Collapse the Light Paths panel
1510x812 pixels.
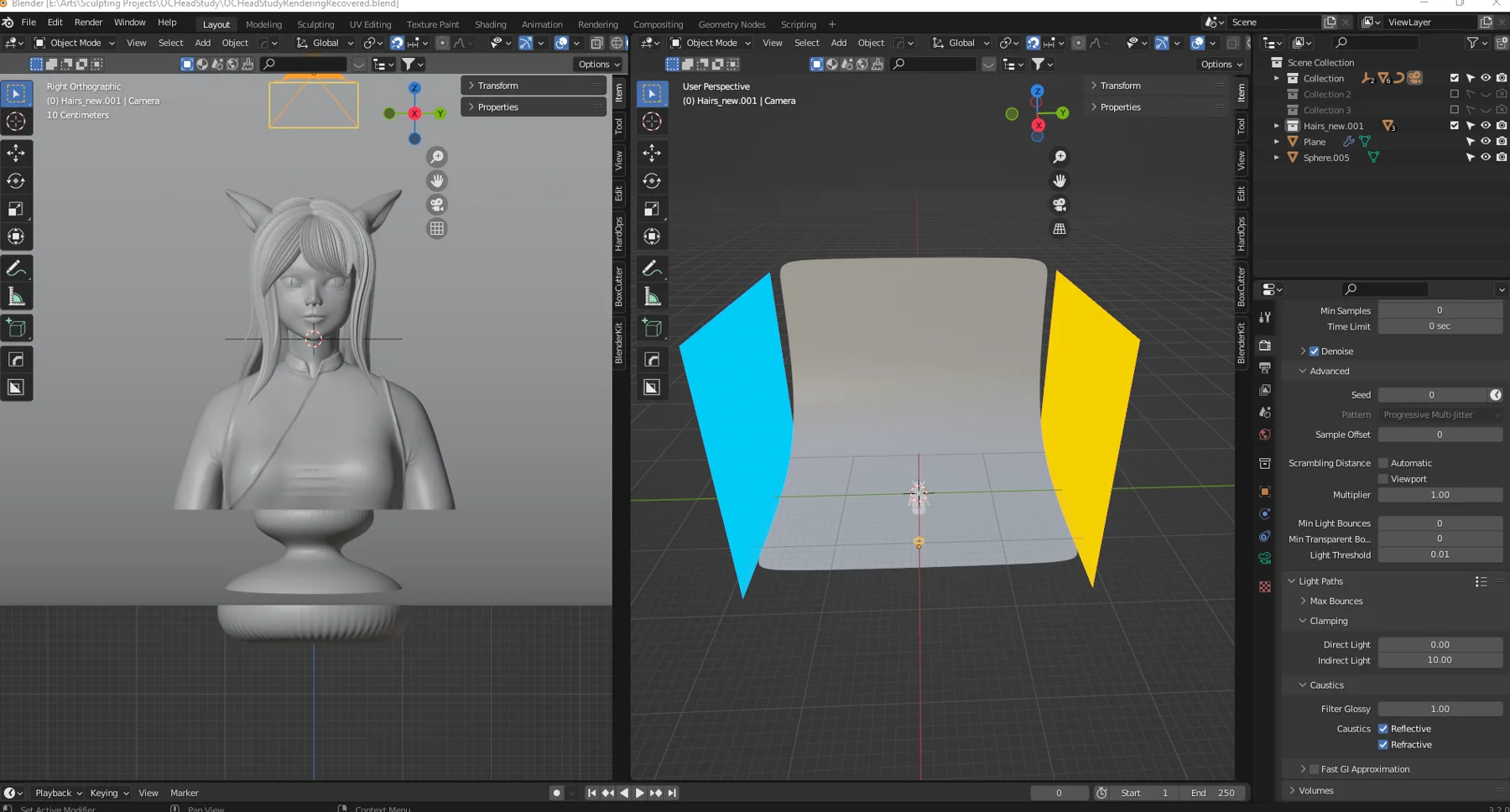[x=1320, y=581]
